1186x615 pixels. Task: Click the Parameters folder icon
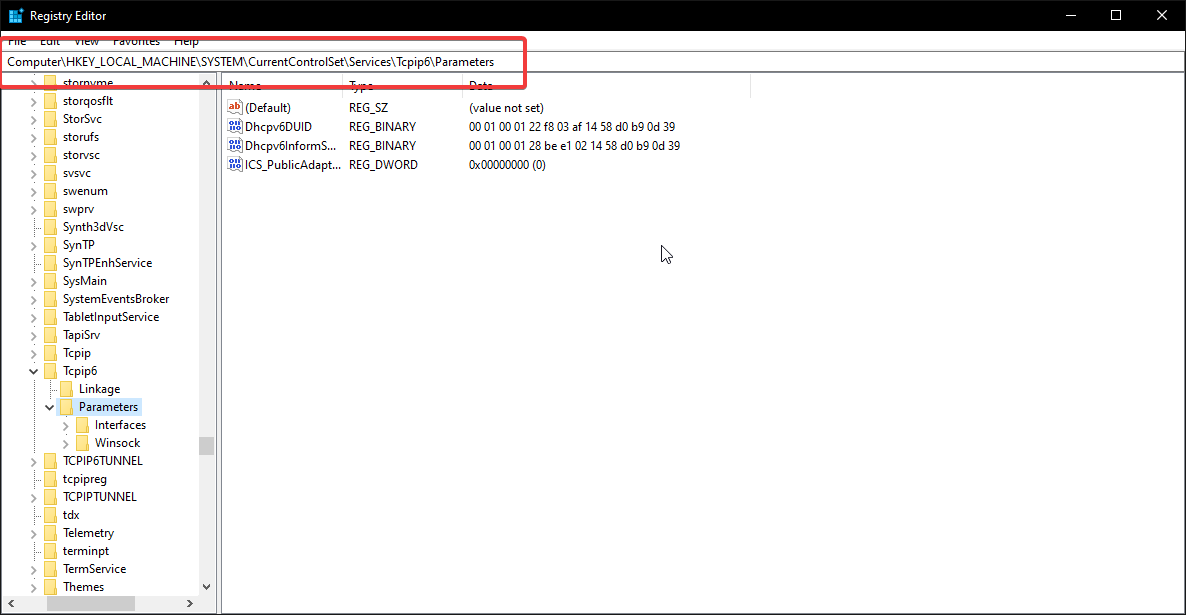pyautogui.click(x=67, y=407)
